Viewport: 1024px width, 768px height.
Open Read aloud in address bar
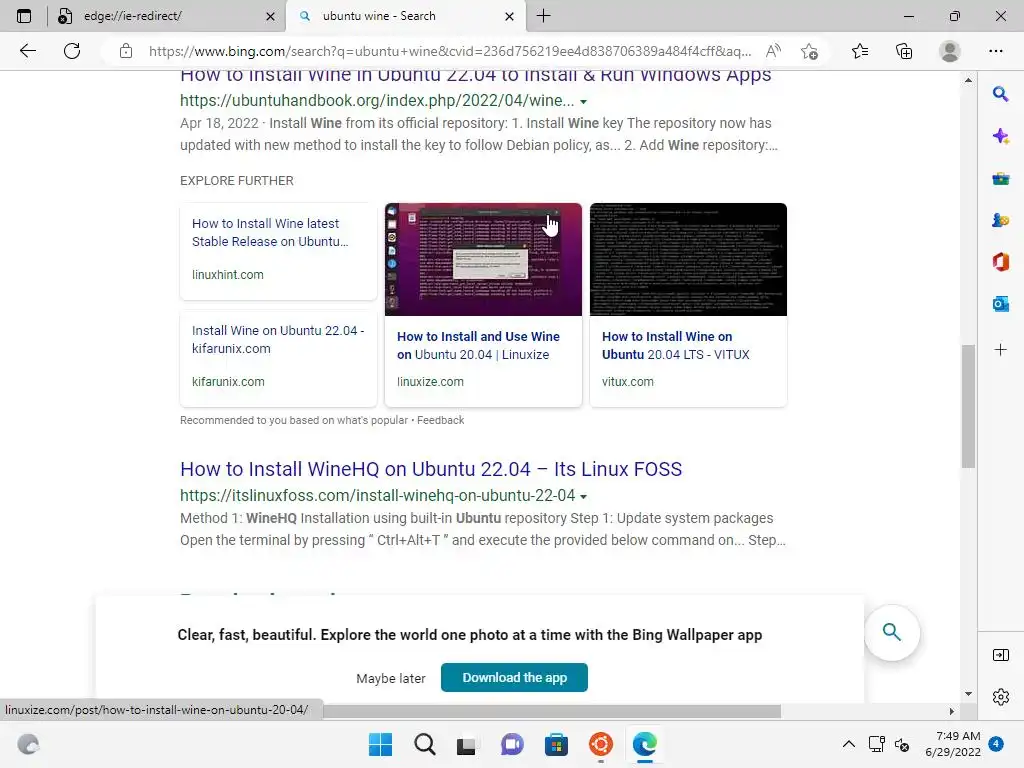click(x=773, y=51)
